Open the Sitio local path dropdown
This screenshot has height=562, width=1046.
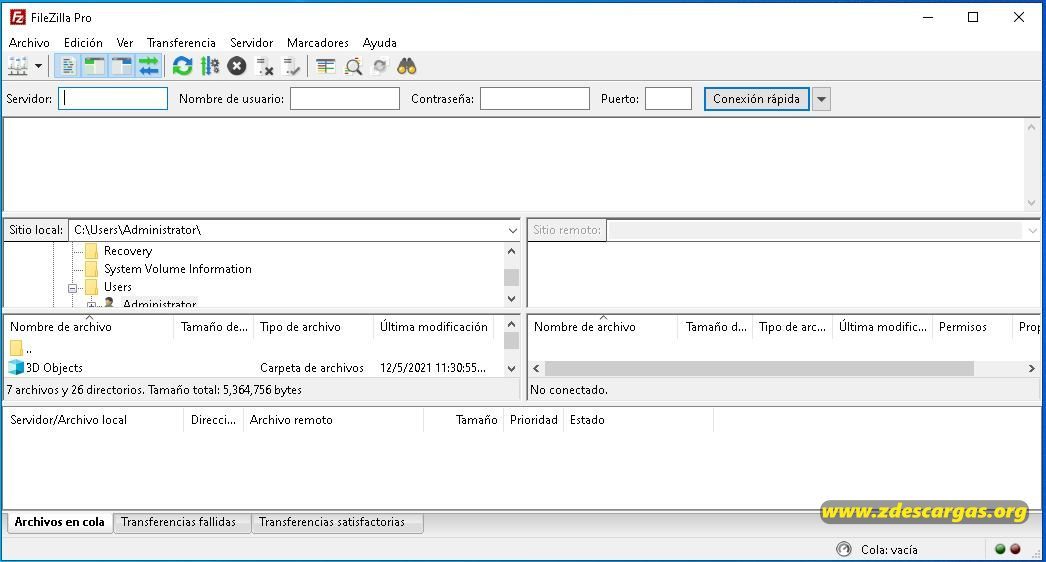pyautogui.click(x=512, y=230)
